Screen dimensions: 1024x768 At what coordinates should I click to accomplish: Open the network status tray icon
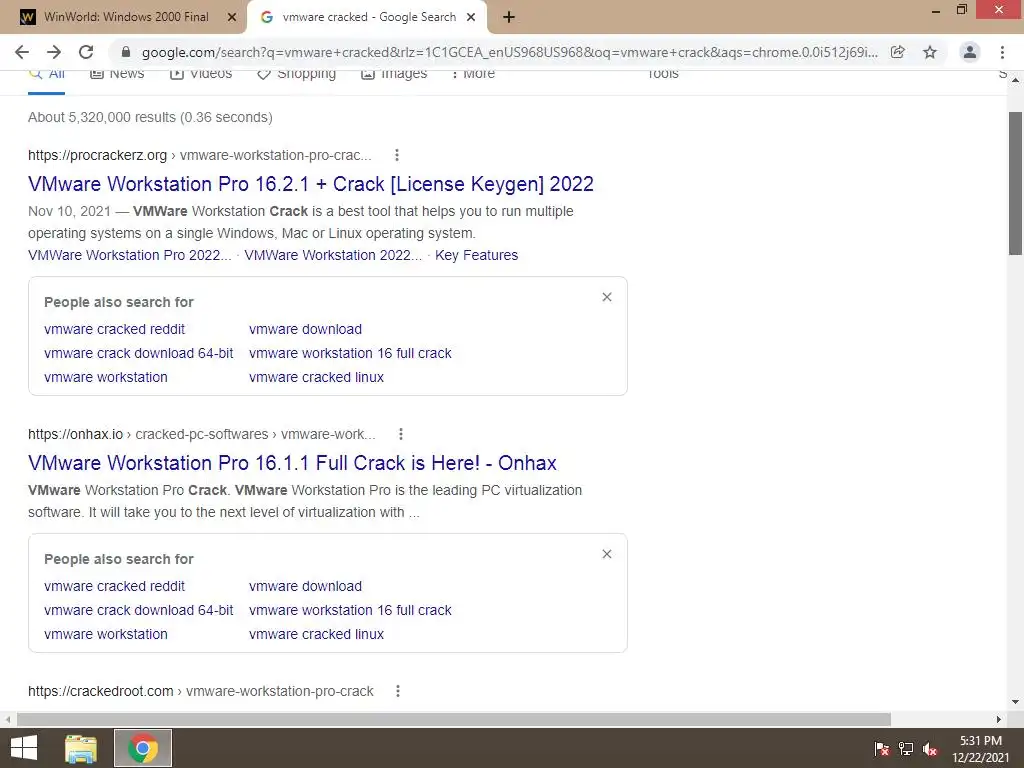[906, 748]
